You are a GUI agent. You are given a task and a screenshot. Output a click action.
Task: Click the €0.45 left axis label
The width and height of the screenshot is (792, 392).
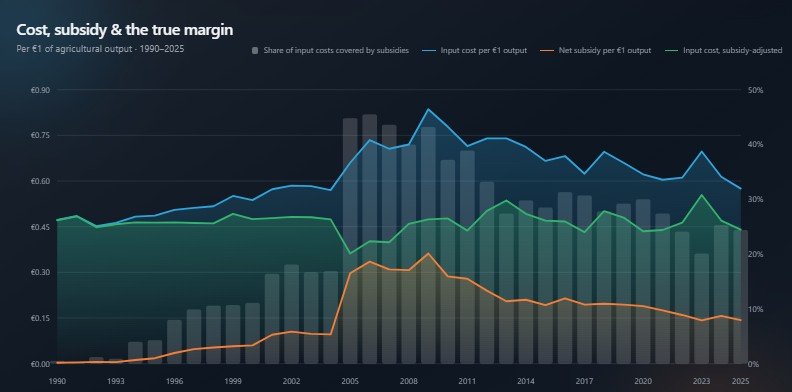(x=40, y=227)
